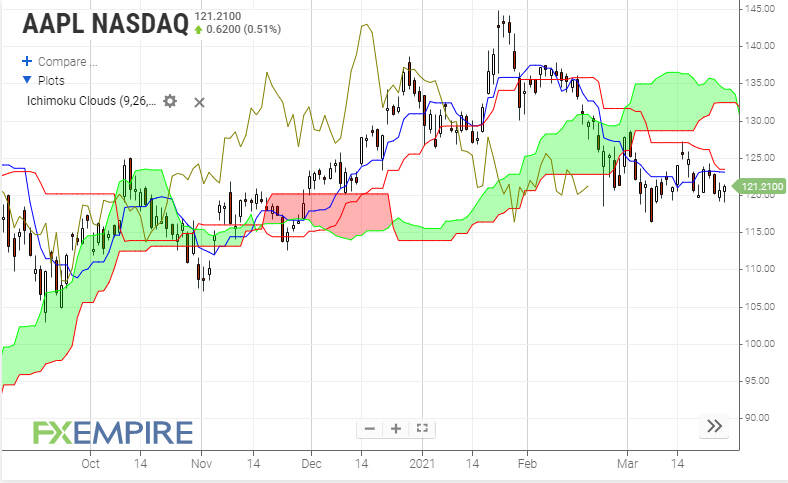Click the 0.6200 (0.51%) change value
Image resolution: width=788 pixels, height=483 pixels.
pos(244,29)
